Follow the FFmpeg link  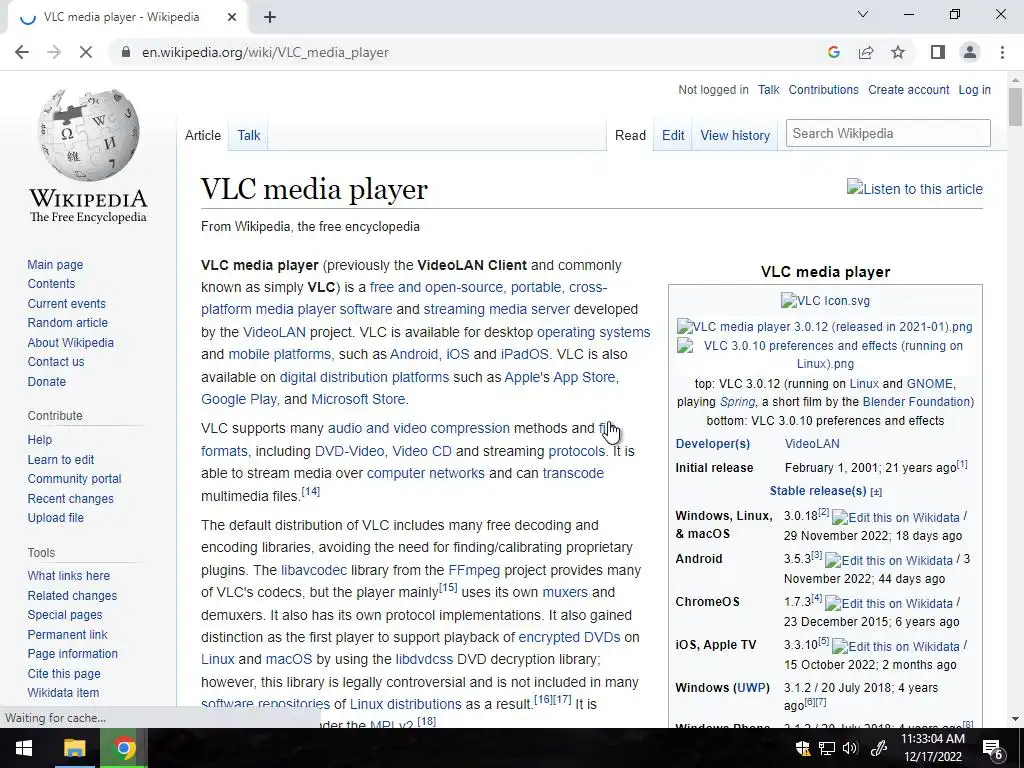tap(474, 570)
